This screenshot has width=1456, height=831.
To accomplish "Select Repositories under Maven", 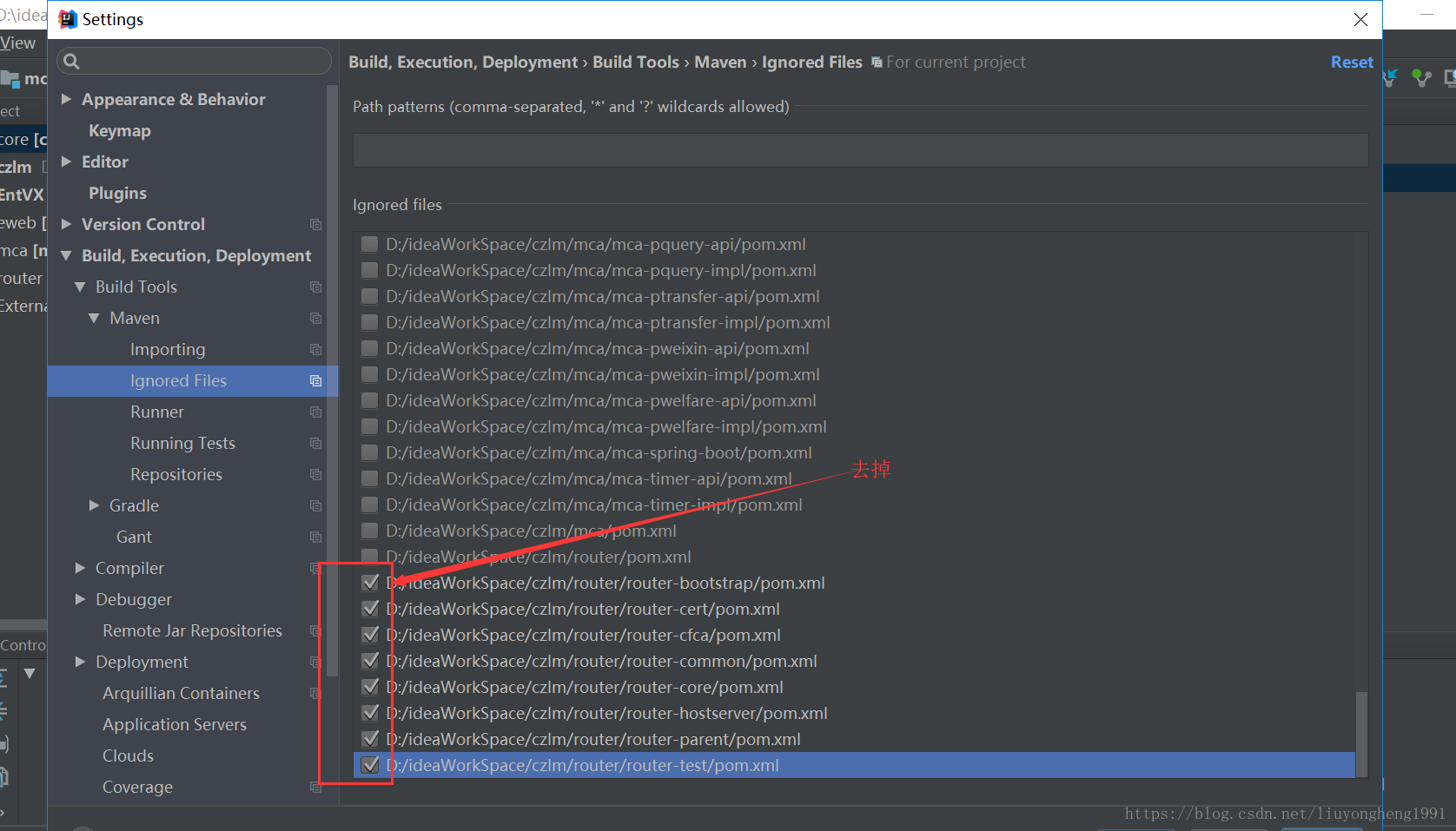I will click(176, 474).
